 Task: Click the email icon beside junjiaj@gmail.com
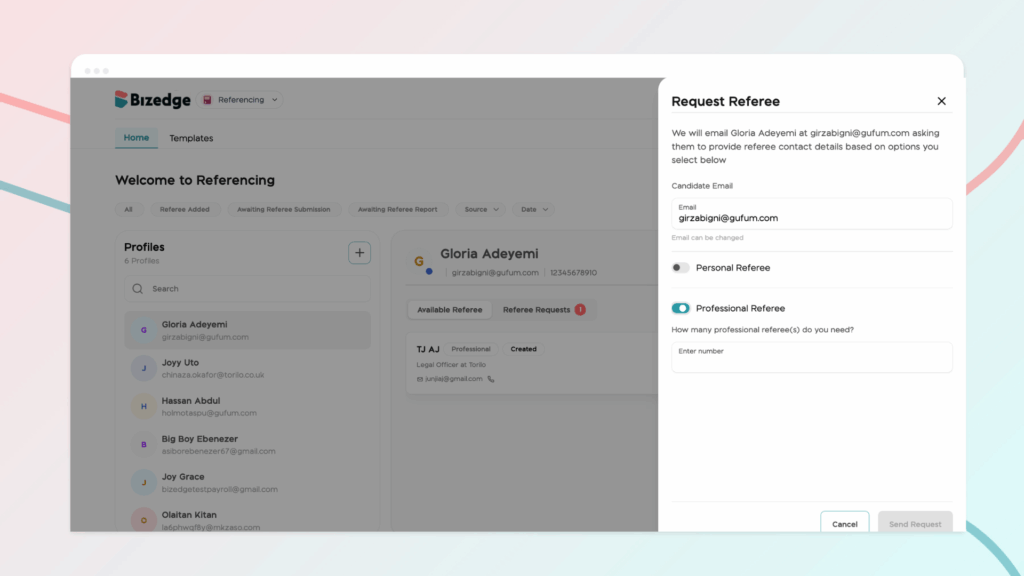point(420,379)
